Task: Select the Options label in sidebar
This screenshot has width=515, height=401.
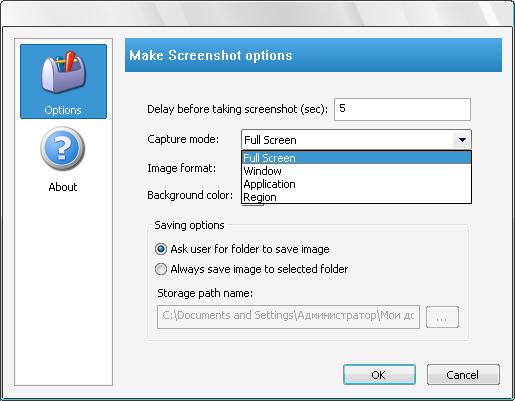Action: 63,110
